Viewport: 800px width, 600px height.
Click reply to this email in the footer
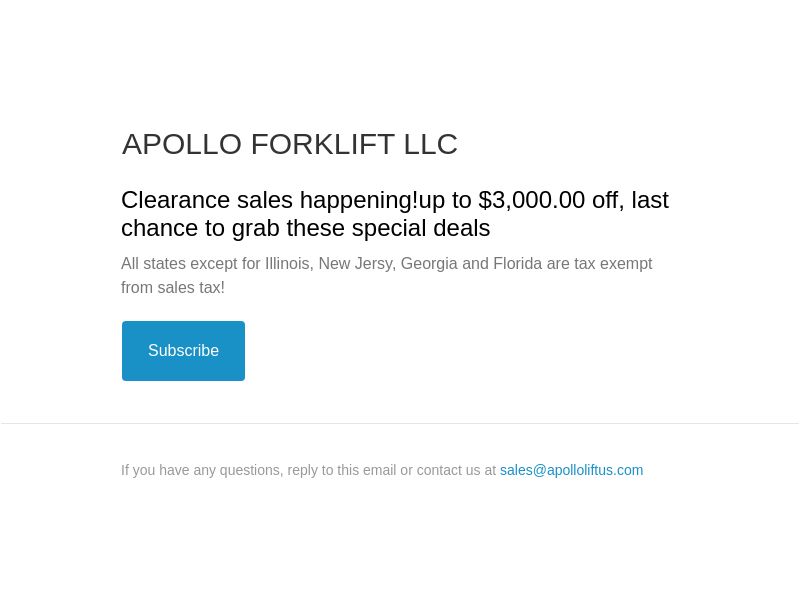(342, 470)
